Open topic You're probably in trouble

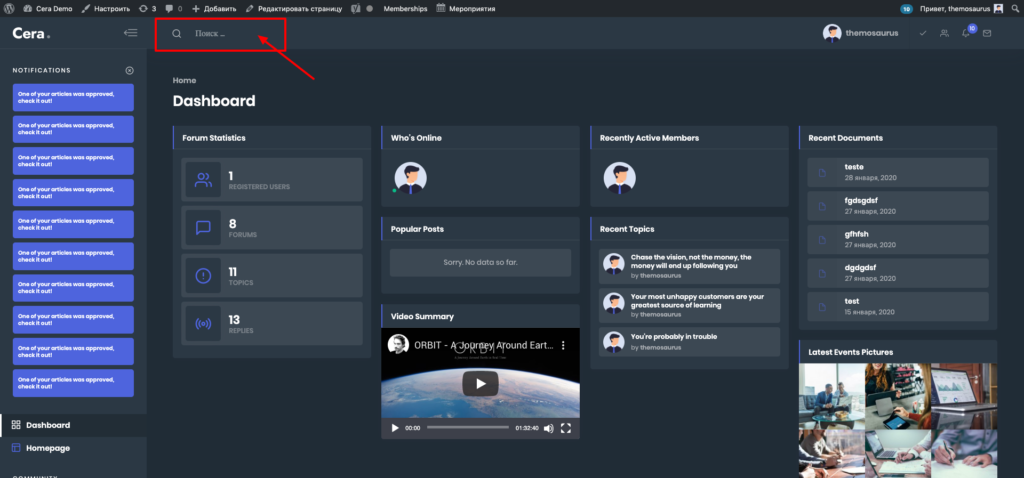coord(674,337)
